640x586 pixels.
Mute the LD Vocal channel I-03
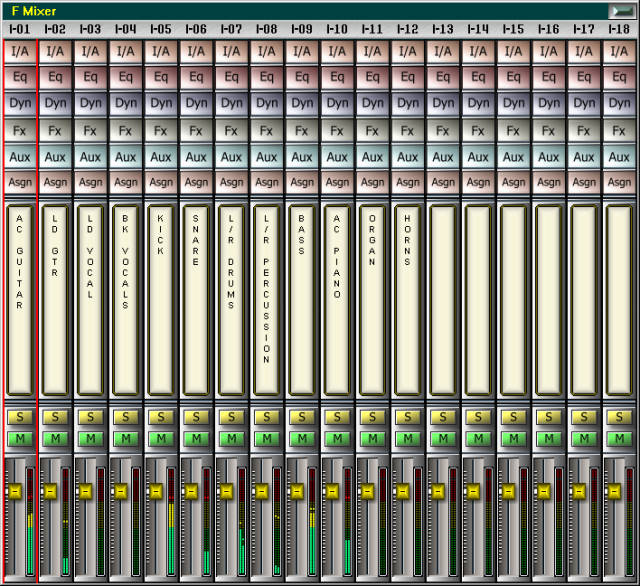point(90,438)
